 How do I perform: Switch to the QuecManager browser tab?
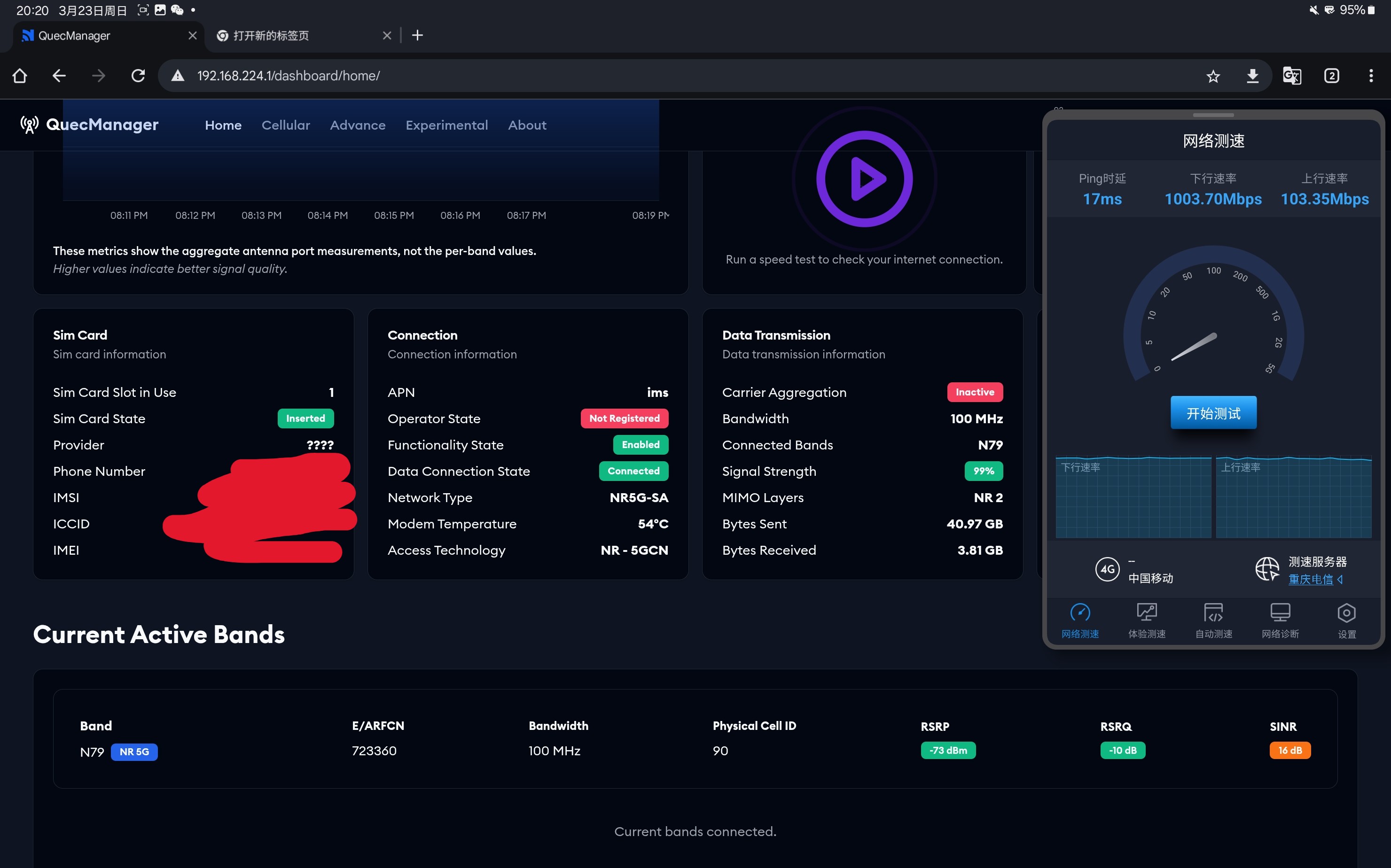pos(108,36)
